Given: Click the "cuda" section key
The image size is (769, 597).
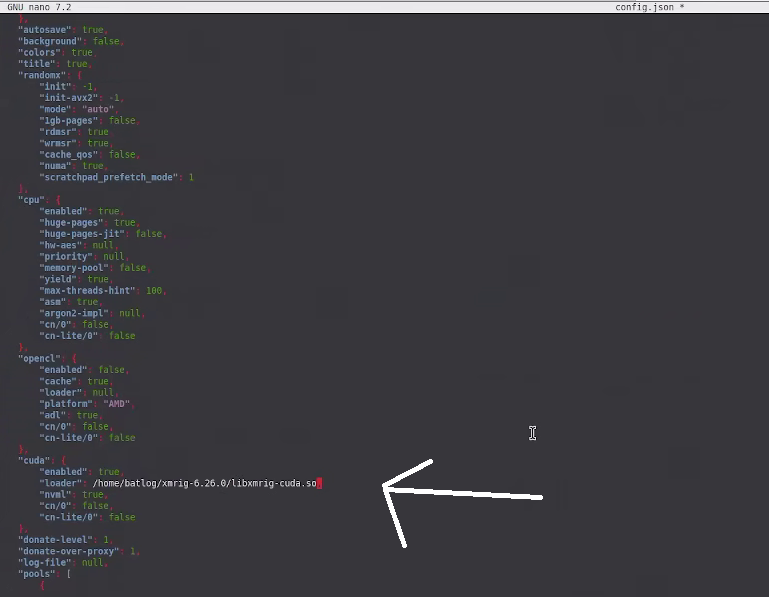Looking at the screenshot, I should pyautogui.click(x=34, y=461).
